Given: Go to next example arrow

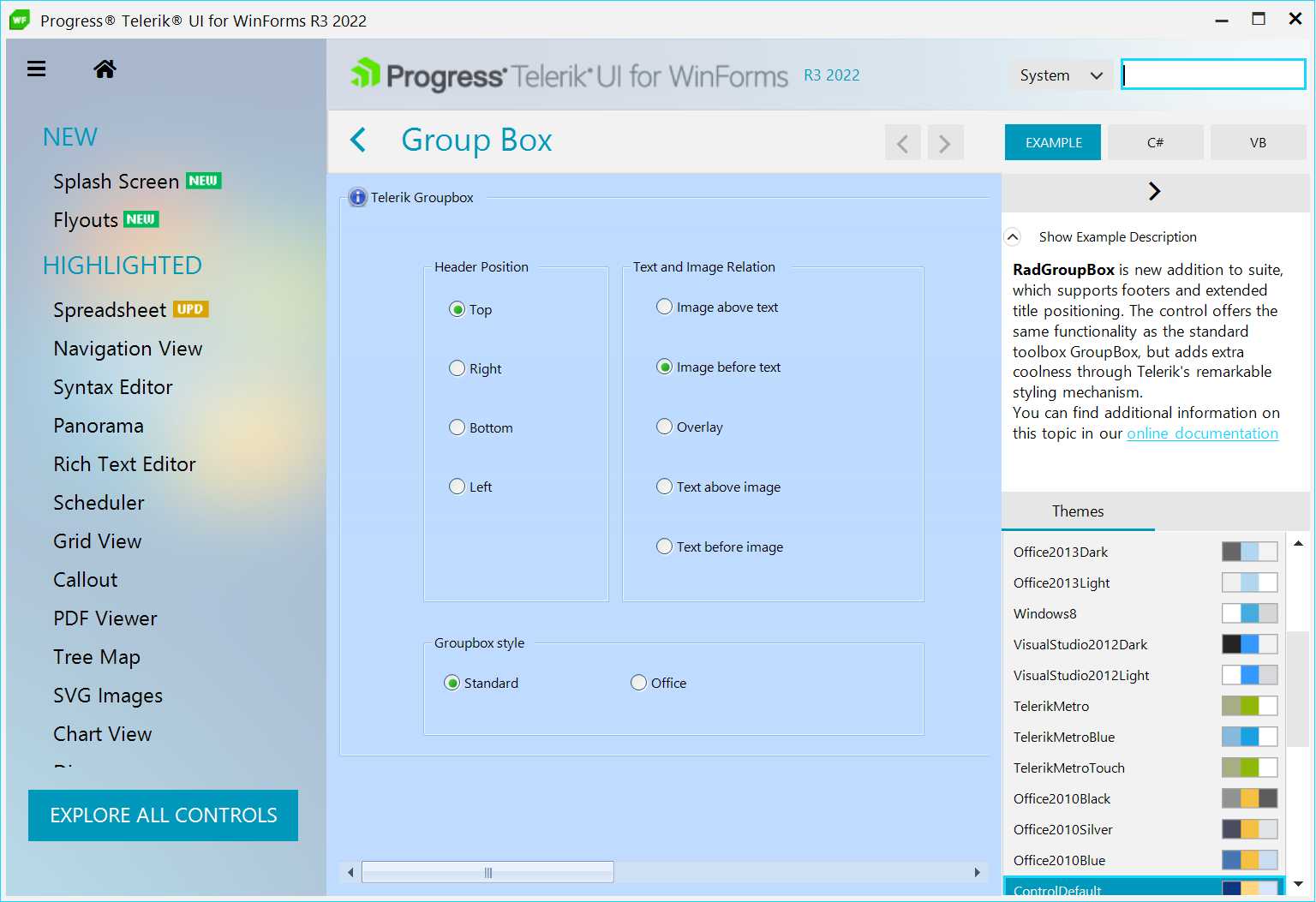Looking at the screenshot, I should pos(945,143).
